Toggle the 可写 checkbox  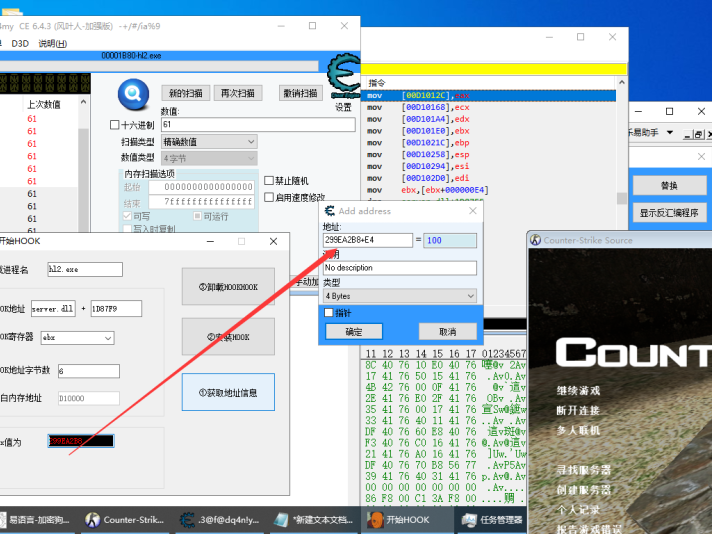tap(127, 216)
